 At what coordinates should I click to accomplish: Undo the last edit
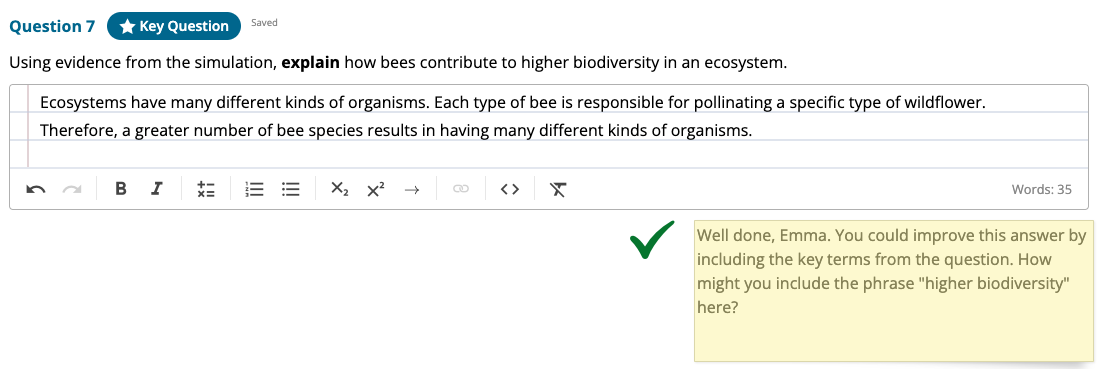(x=35, y=189)
